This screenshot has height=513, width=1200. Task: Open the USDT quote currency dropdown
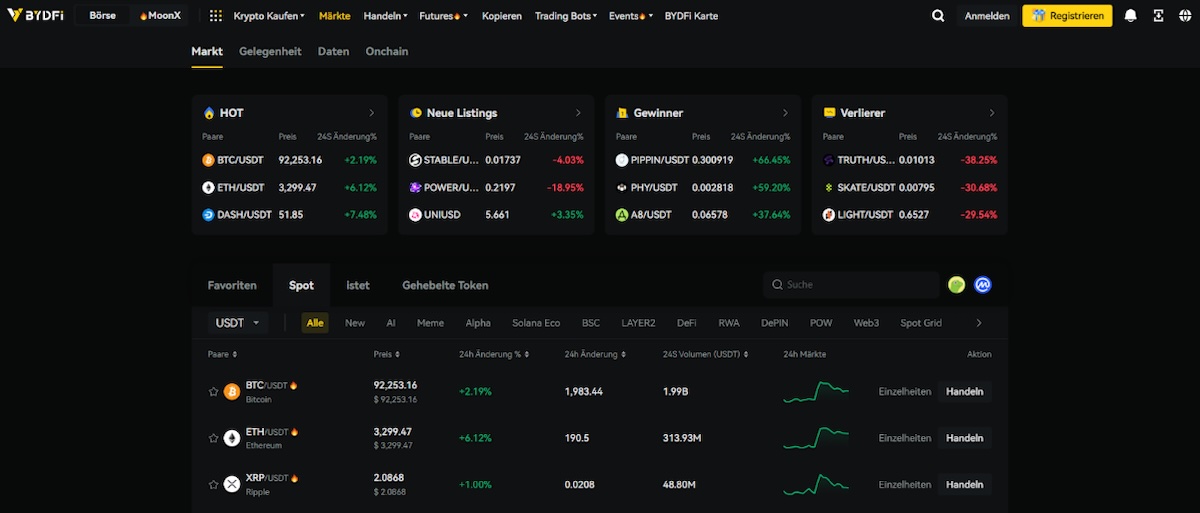click(x=239, y=323)
